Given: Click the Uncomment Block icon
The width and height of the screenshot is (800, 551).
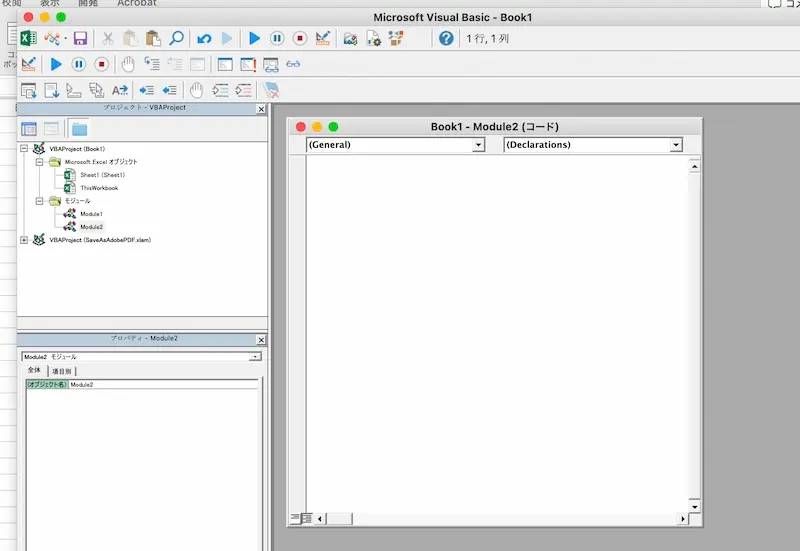Looking at the screenshot, I should pyautogui.click(x=243, y=91).
